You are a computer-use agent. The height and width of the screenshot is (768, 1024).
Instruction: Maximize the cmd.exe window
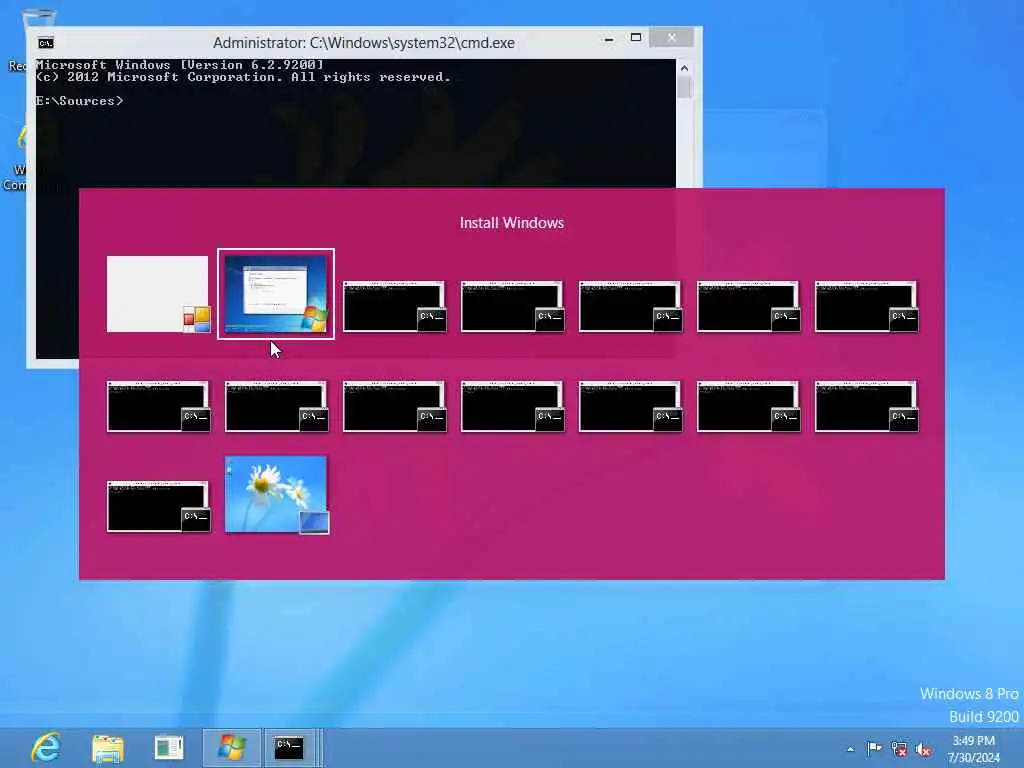click(x=636, y=38)
